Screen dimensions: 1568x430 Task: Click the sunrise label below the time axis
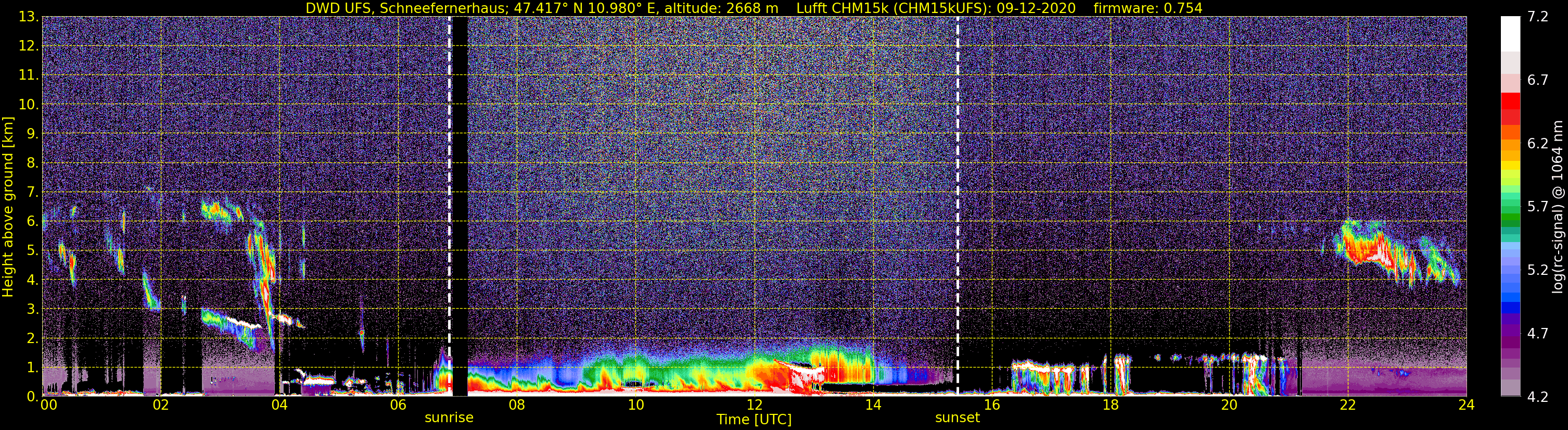(x=449, y=418)
